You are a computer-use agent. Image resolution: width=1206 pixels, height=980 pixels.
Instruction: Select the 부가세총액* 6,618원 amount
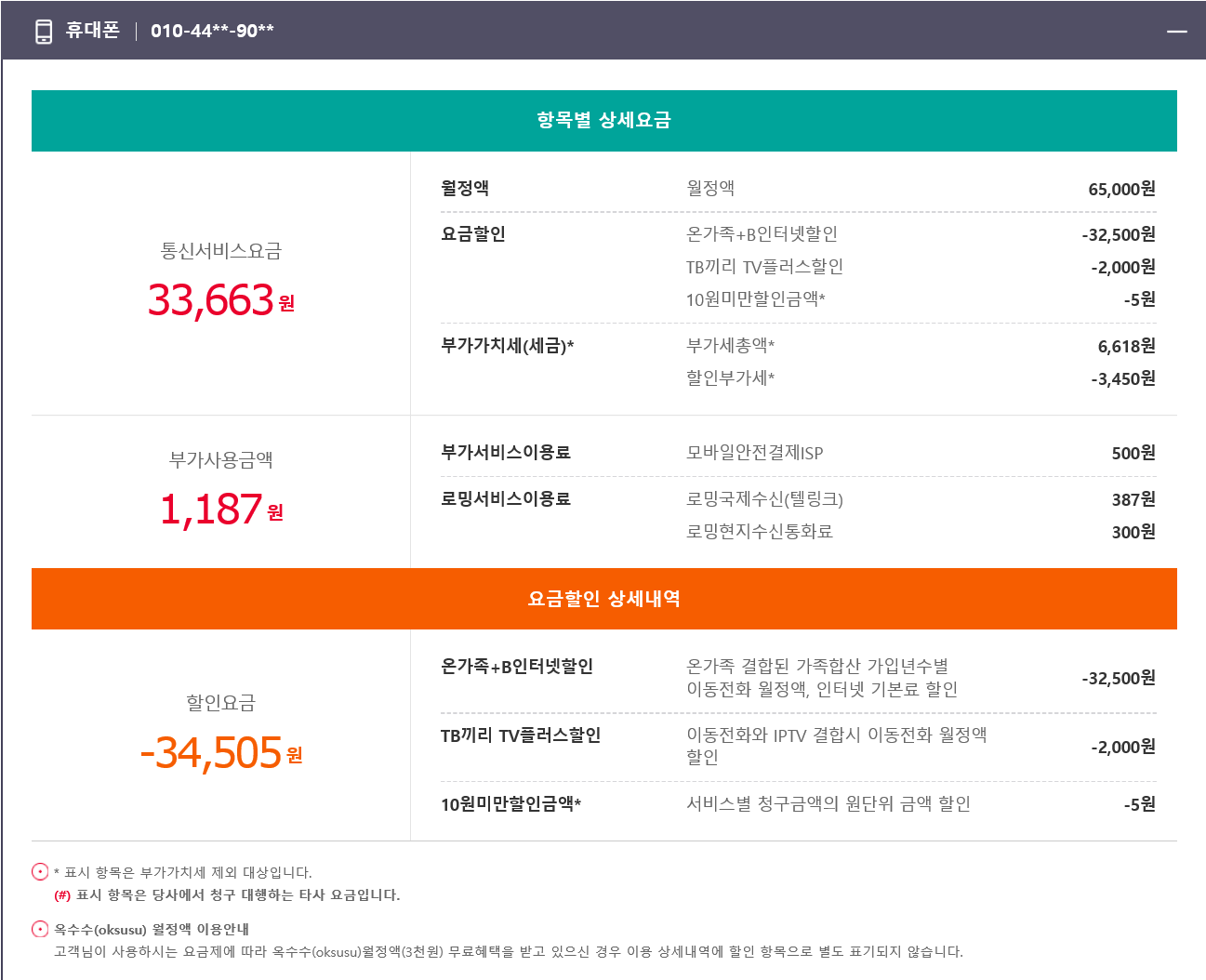pos(1126,347)
